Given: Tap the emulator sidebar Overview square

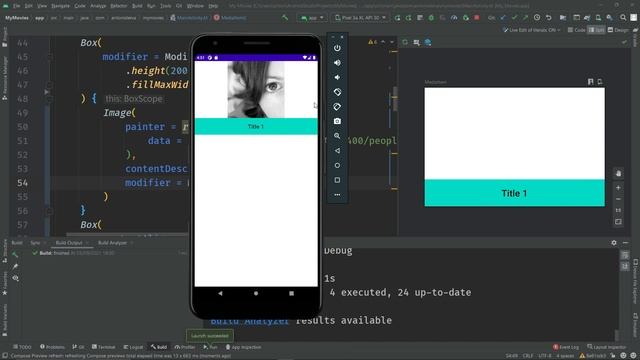Looking at the screenshot, I should 337,180.
